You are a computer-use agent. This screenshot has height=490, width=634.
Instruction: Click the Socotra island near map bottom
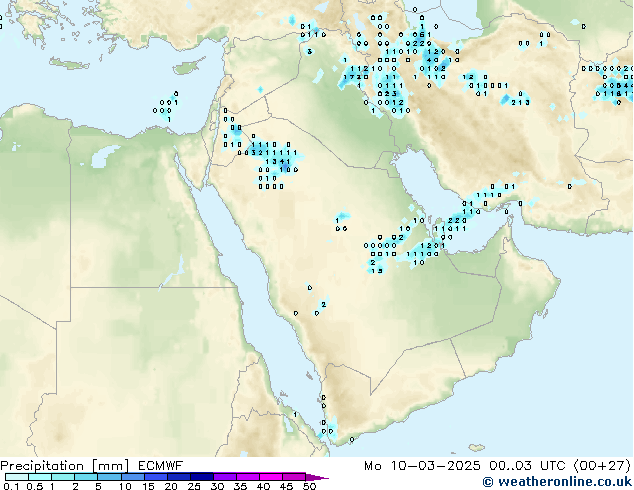pos(477,448)
